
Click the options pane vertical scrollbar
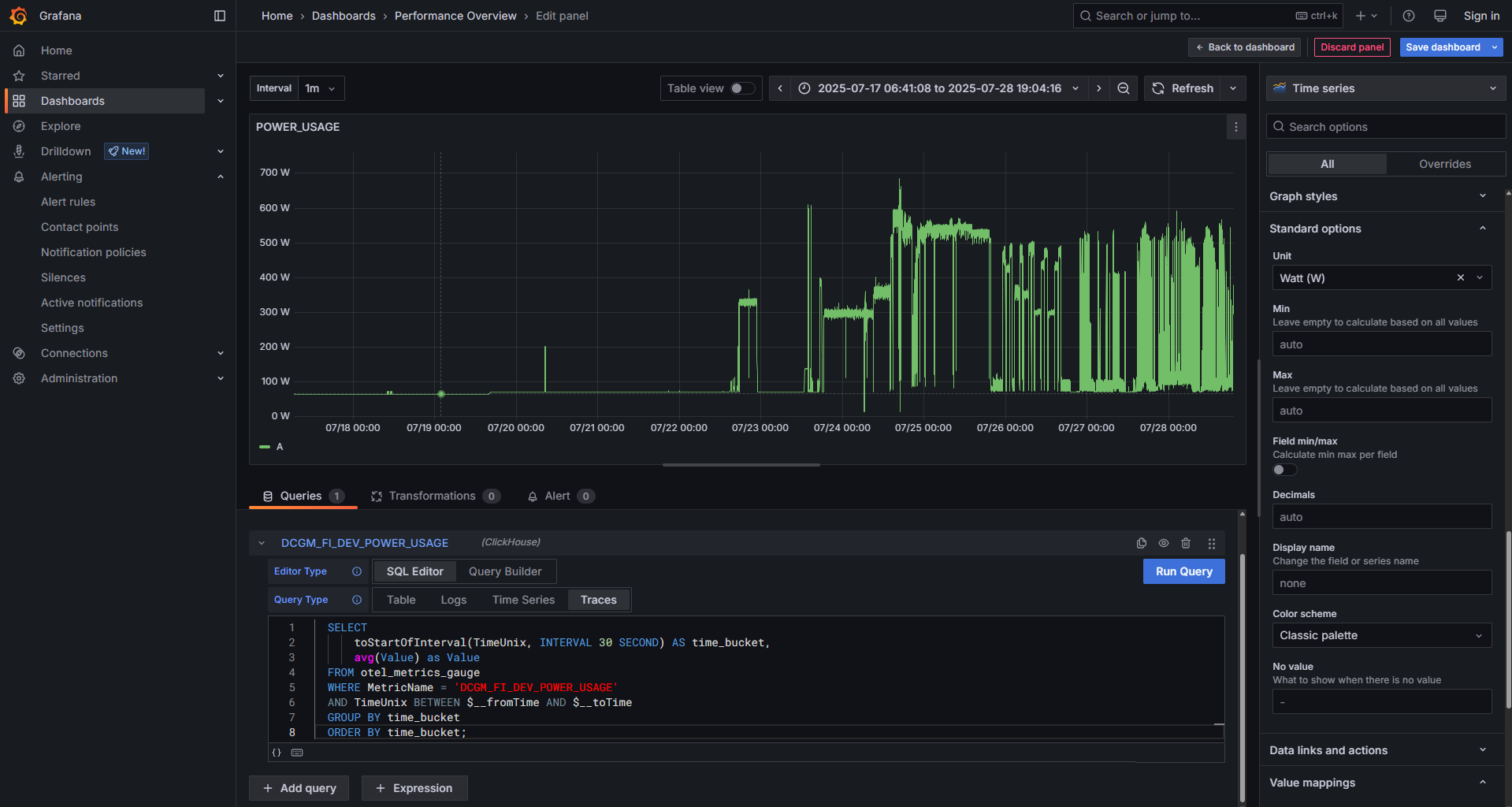1508,621
